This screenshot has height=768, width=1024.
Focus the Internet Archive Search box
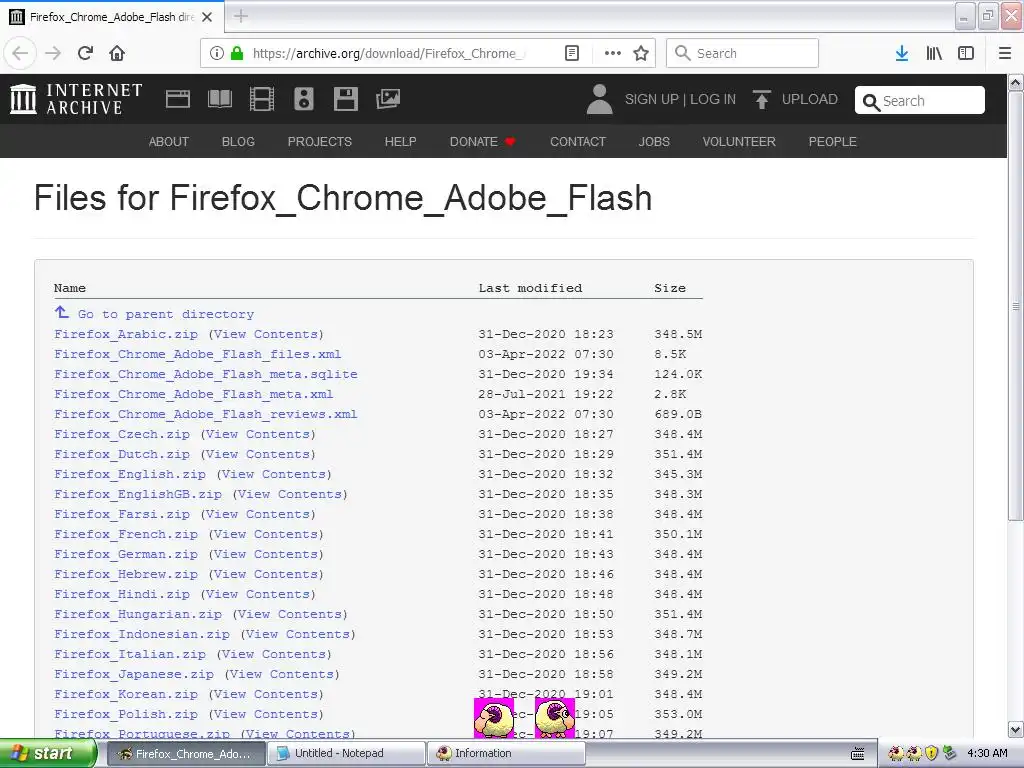920,101
